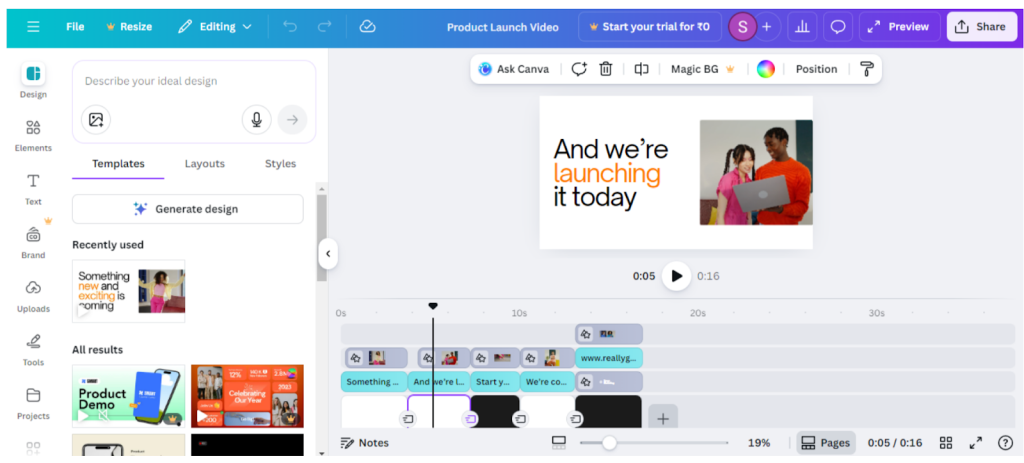Switch to the Templates tab
Image resolution: width=1024 pixels, height=463 pixels.
(x=118, y=164)
